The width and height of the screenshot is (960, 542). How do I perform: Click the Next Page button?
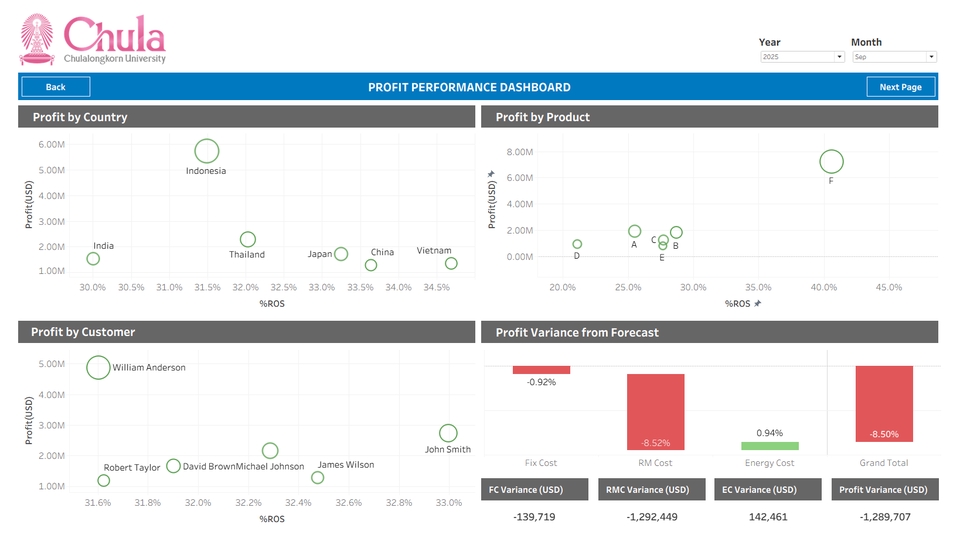click(x=900, y=87)
